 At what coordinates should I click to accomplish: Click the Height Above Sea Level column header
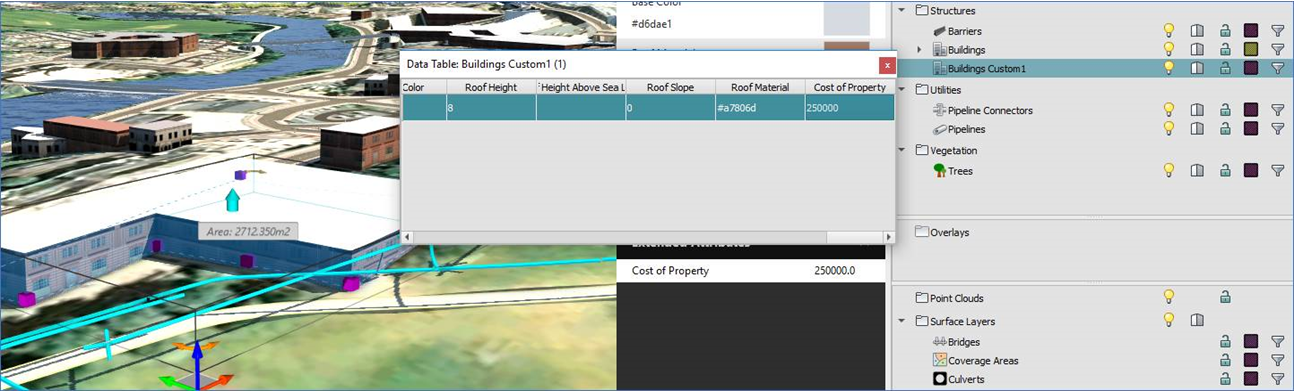[581, 87]
